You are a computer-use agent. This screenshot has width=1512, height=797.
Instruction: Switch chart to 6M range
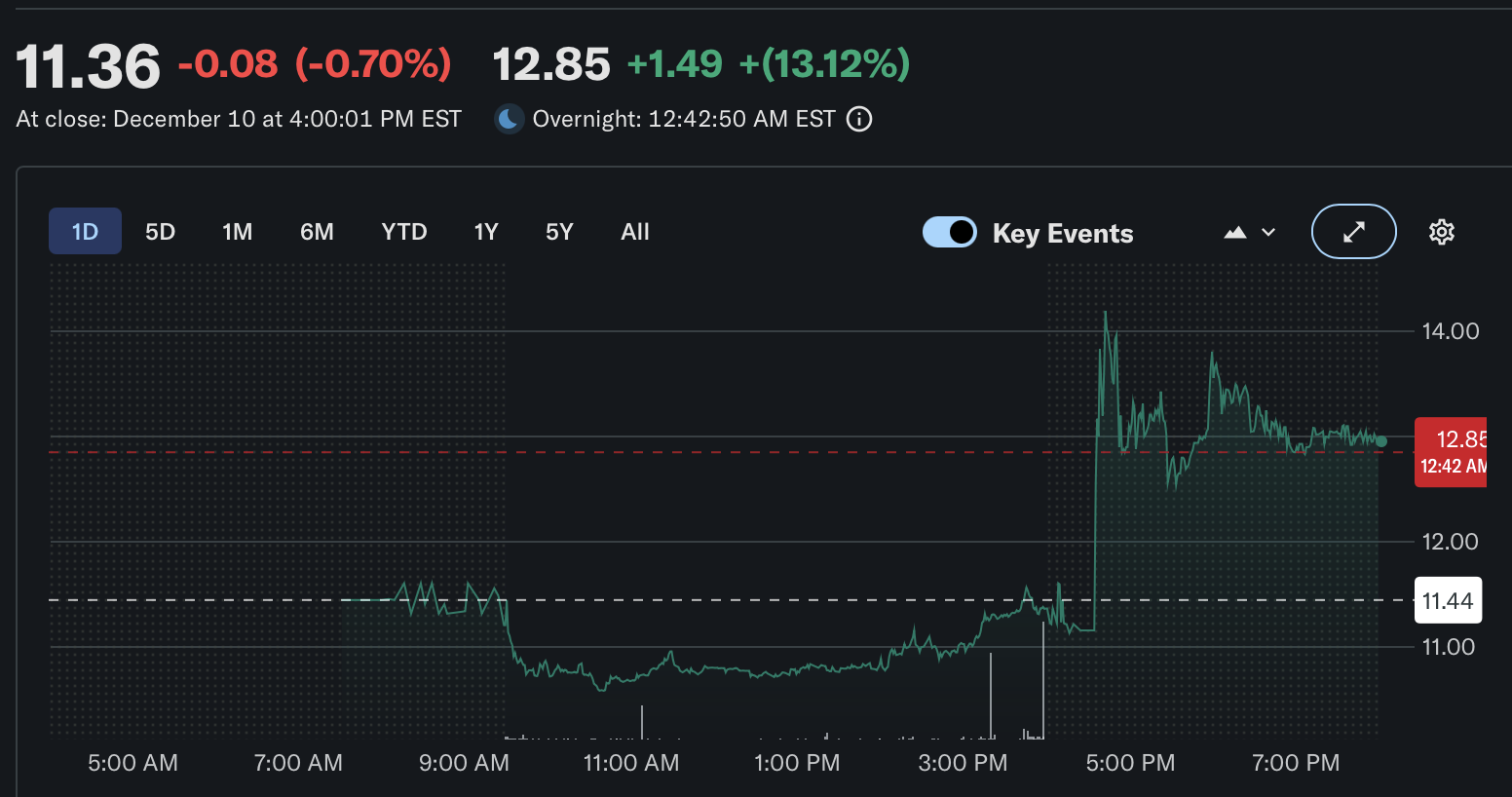point(317,232)
